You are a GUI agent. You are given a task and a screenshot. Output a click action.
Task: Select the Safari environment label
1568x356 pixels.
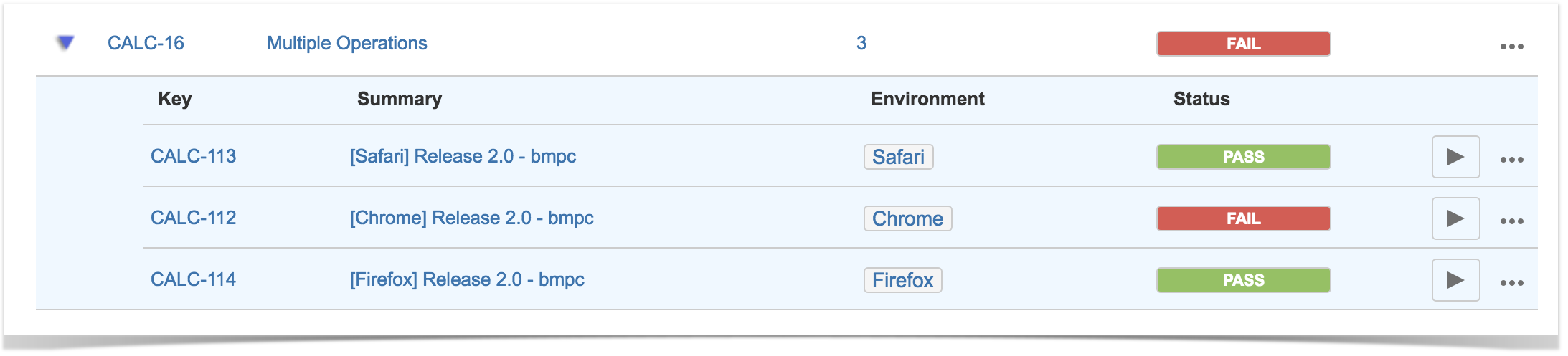[898, 157]
